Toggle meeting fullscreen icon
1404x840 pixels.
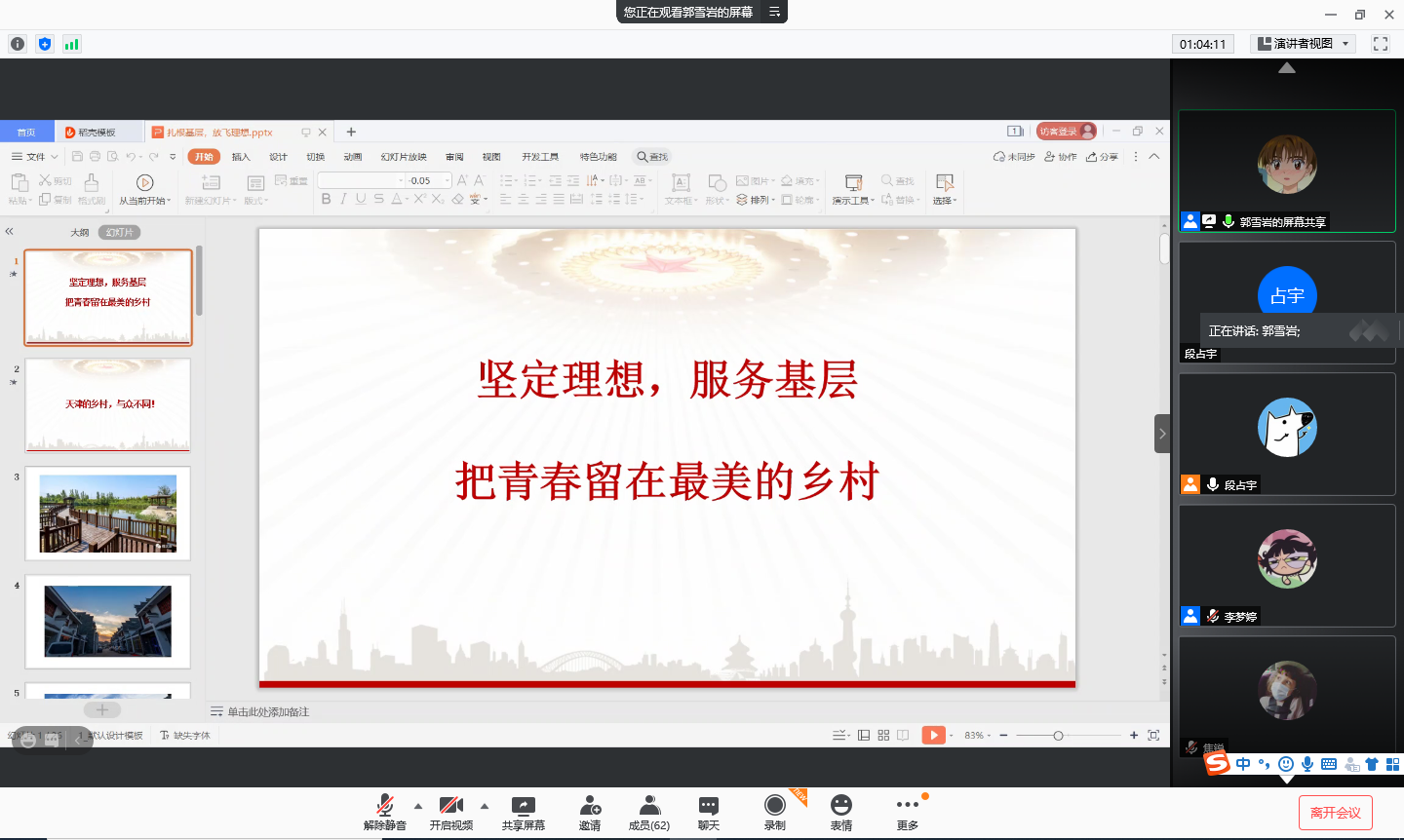point(1381,44)
